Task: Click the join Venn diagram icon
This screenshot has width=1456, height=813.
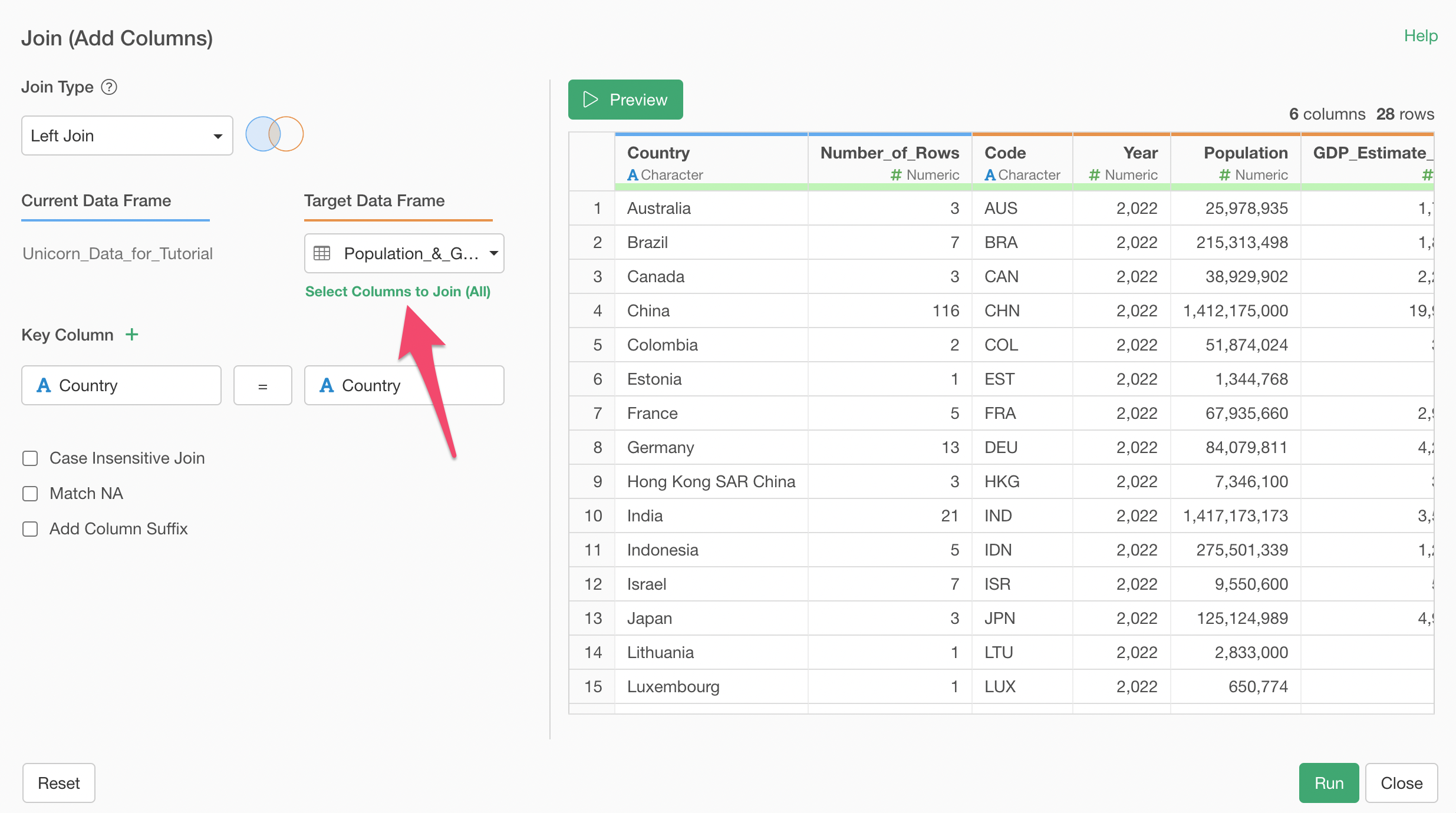Action: point(274,134)
